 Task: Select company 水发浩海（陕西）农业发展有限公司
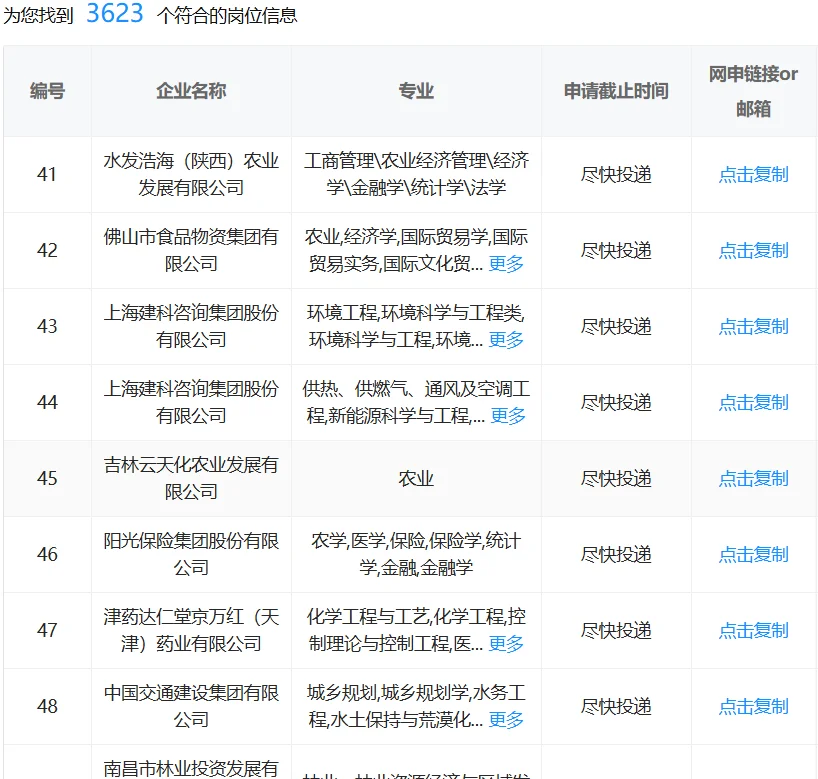click(x=191, y=174)
